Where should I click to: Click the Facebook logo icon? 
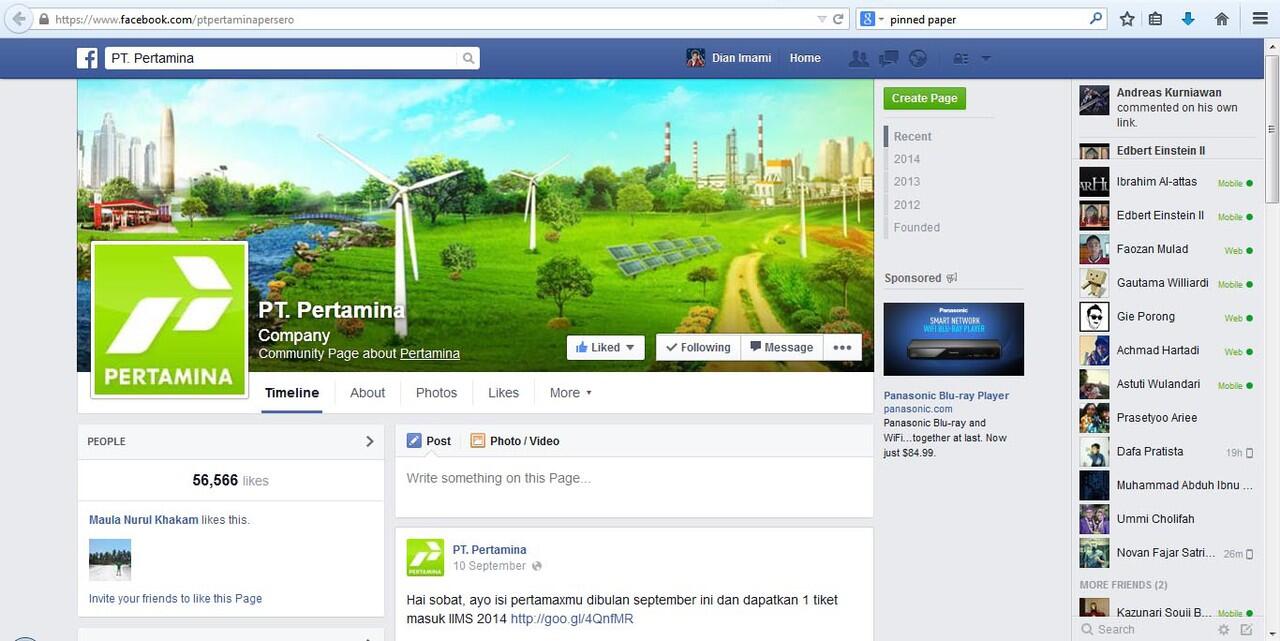[87, 58]
